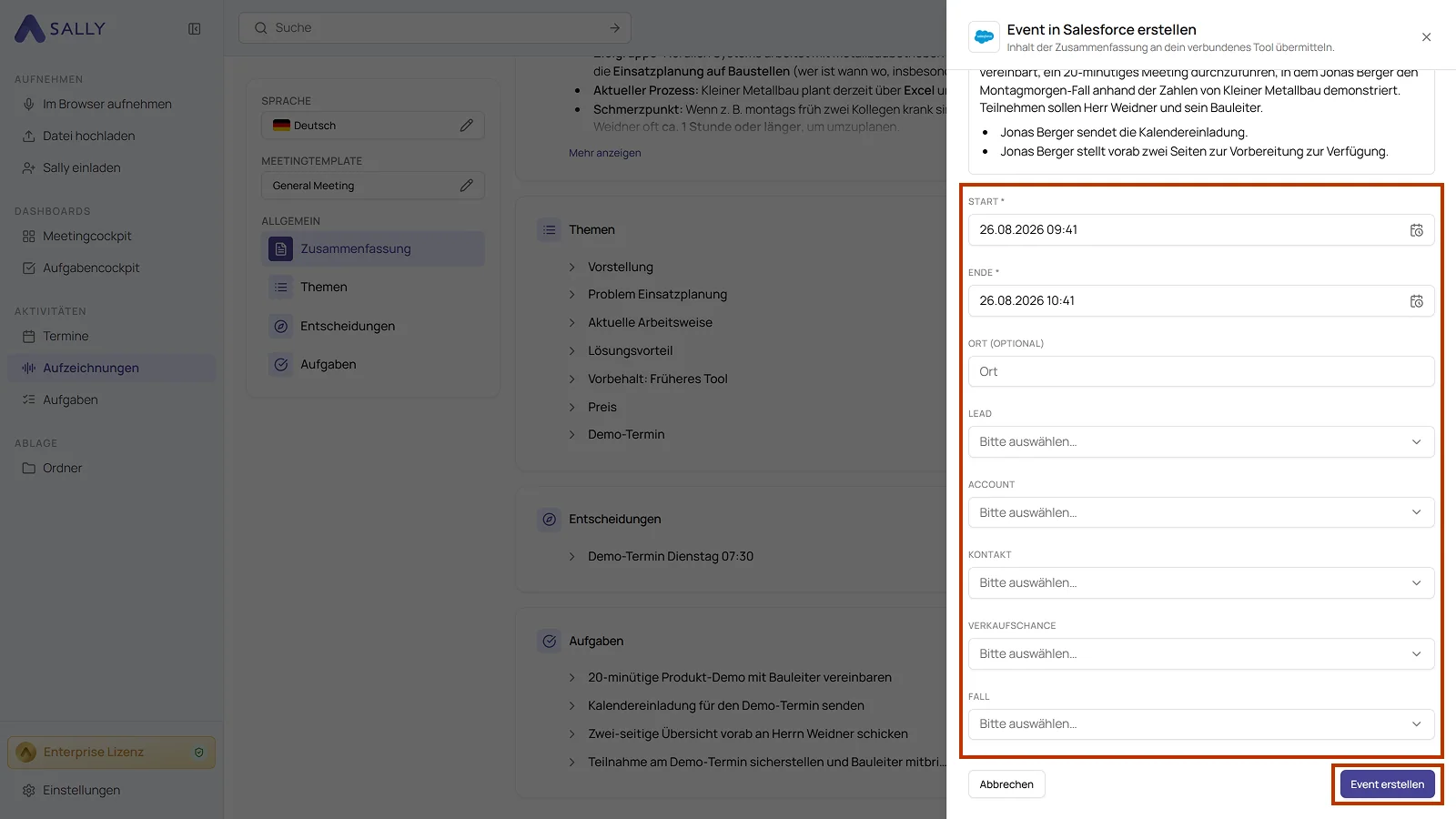The height and width of the screenshot is (819, 1456).
Task: Open the Kontakt dropdown
Action: [x=1201, y=583]
